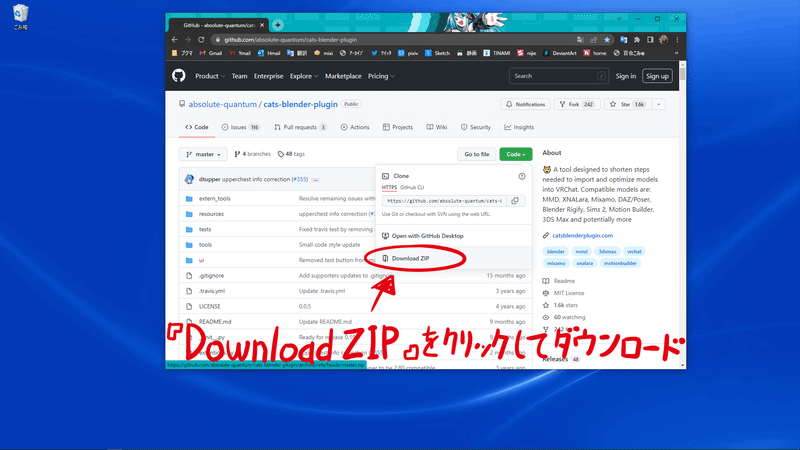Screen dimensions: 800x450
Task: Expand the master branch dropdown
Action: tap(203, 154)
